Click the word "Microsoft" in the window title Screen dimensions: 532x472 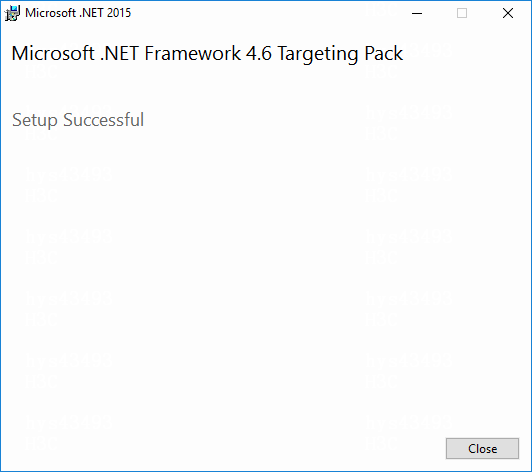(50, 13)
